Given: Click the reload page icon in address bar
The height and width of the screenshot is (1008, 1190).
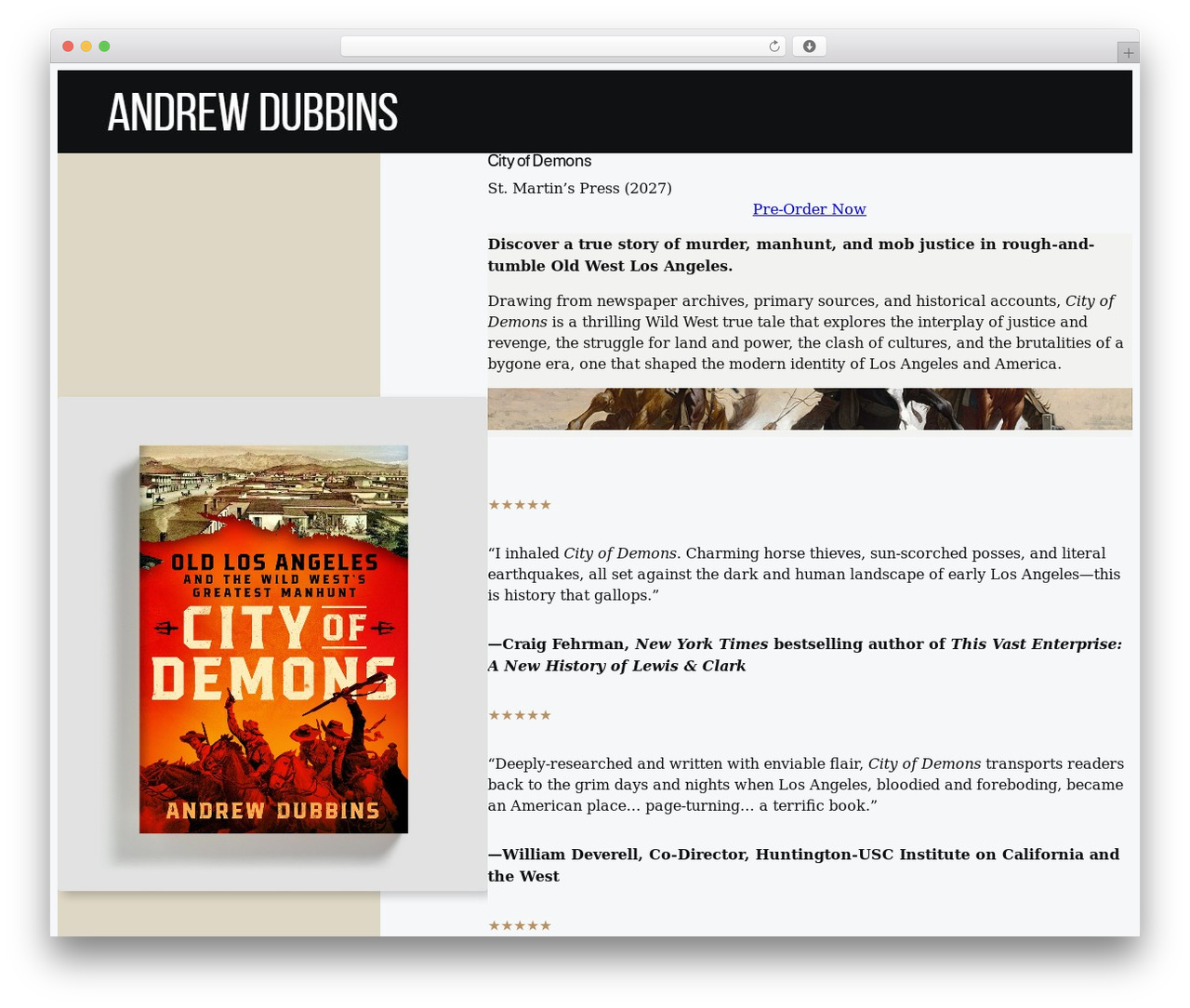Looking at the screenshot, I should tap(773, 46).
